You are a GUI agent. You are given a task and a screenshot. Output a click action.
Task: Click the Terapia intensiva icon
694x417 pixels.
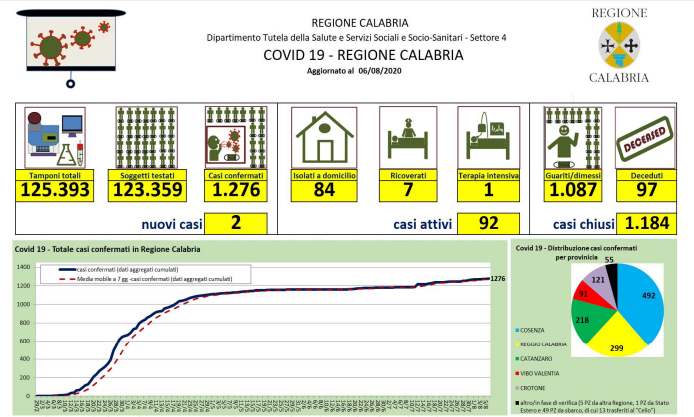click(x=489, y=138)
